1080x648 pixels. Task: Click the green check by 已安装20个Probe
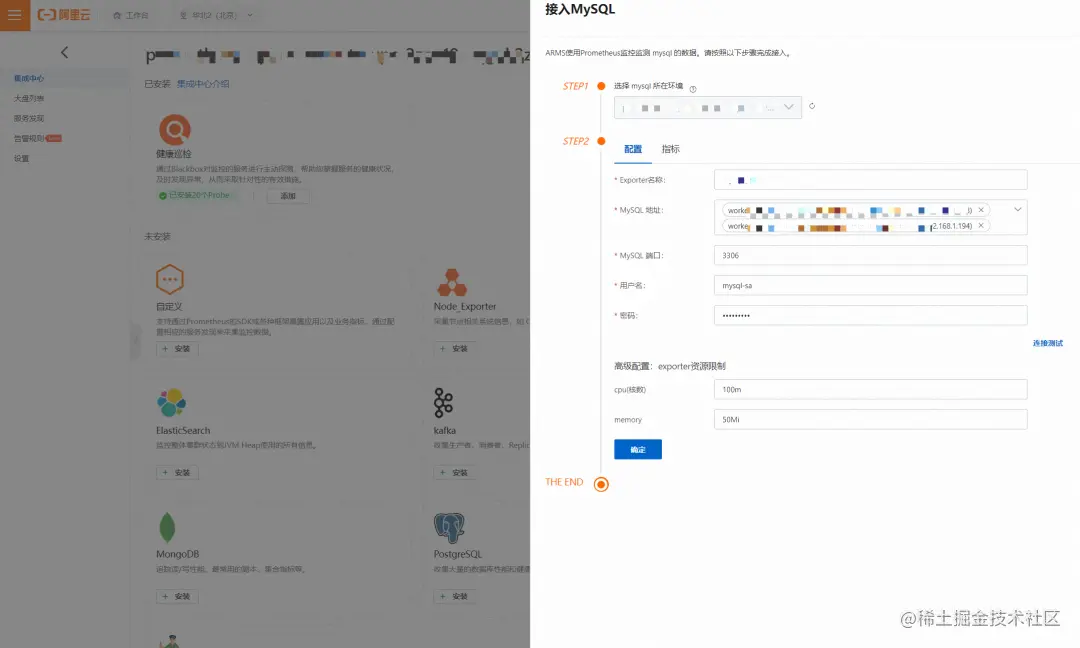(163, 196)
